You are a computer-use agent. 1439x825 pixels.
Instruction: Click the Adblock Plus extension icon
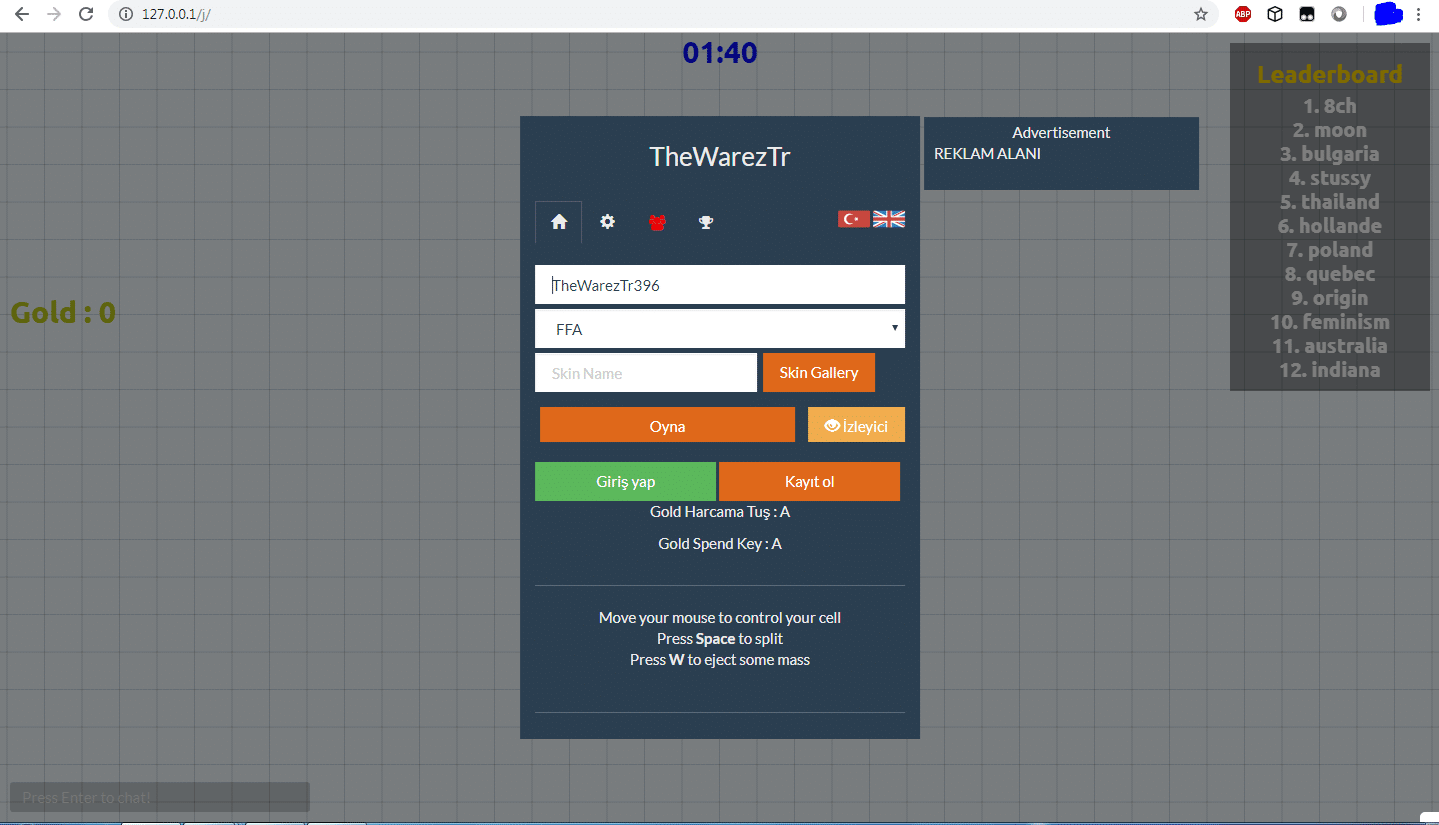[1242, 14]
